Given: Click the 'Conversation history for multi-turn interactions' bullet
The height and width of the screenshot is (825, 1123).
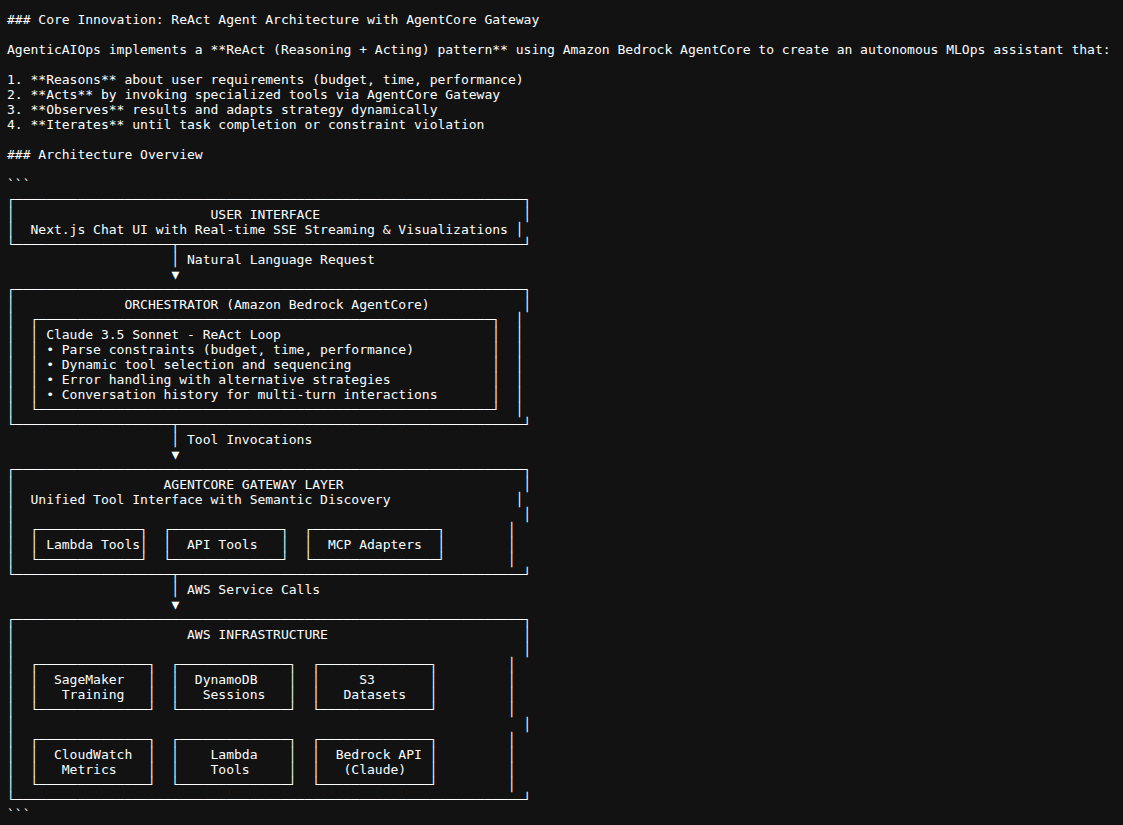Looking at the screenshot, I should click(x=241, y=395).
